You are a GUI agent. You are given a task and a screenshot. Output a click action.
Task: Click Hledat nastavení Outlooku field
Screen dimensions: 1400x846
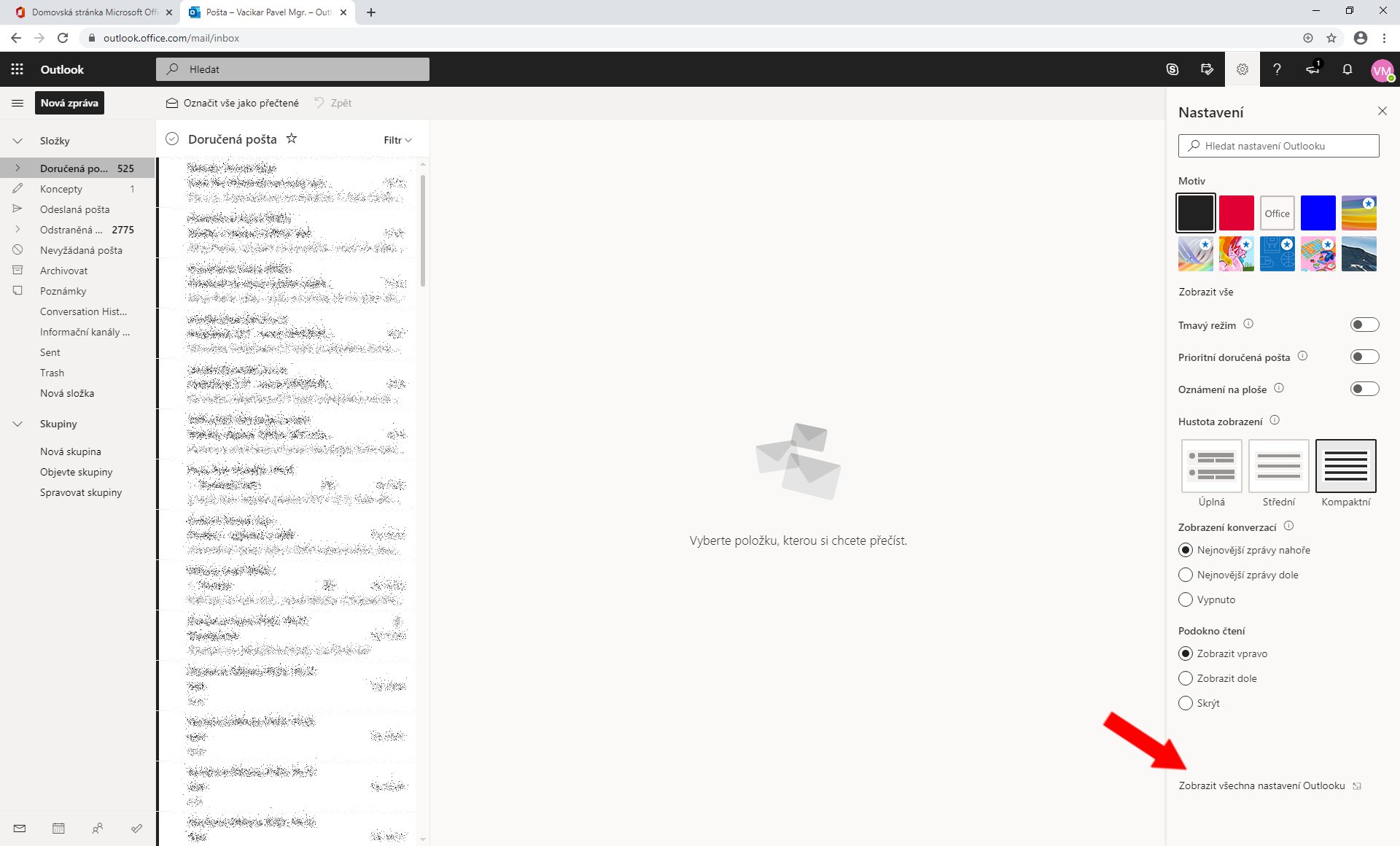(x=1279, y=146)
